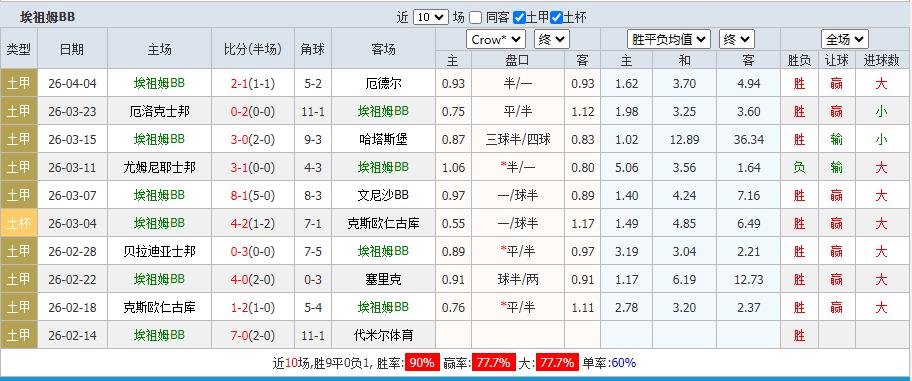Click the 赢率 77.7% badge
This screenshot has width=912, height=381.
click(x=494, y=363)
